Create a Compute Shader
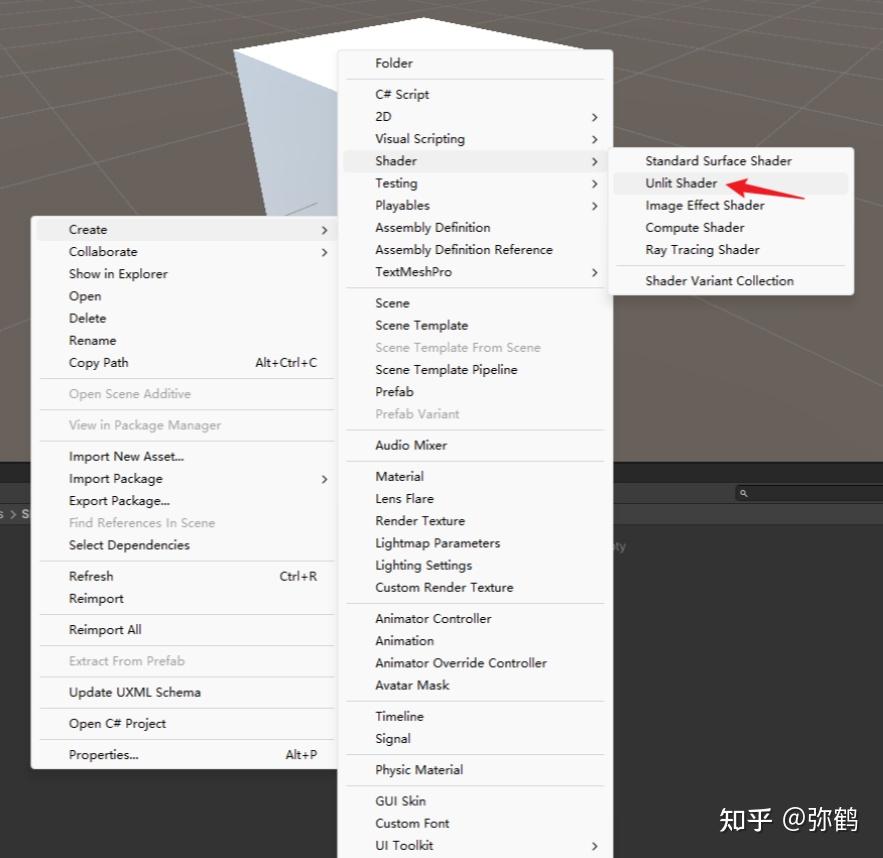 694,227
